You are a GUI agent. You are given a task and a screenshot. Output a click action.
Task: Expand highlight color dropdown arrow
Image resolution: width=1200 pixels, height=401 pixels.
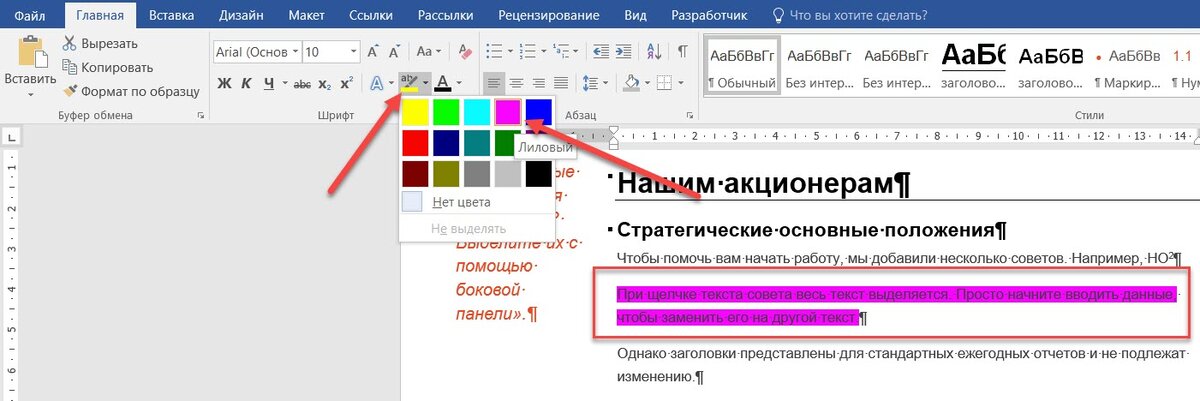pyautogui.click(x=425, y=83)
